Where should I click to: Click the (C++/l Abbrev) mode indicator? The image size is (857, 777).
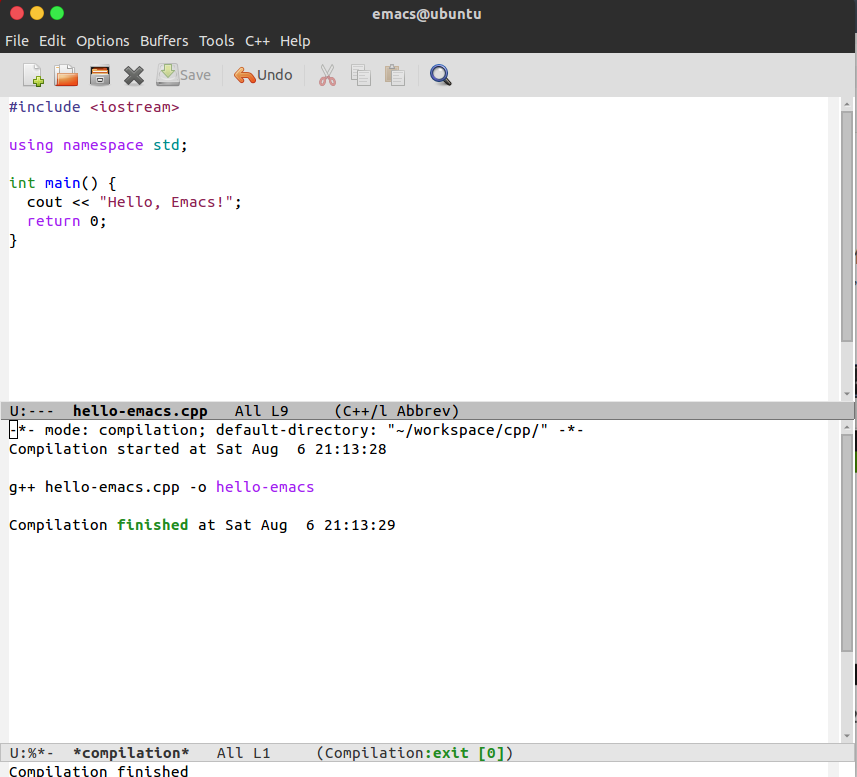tap(397, 411)
